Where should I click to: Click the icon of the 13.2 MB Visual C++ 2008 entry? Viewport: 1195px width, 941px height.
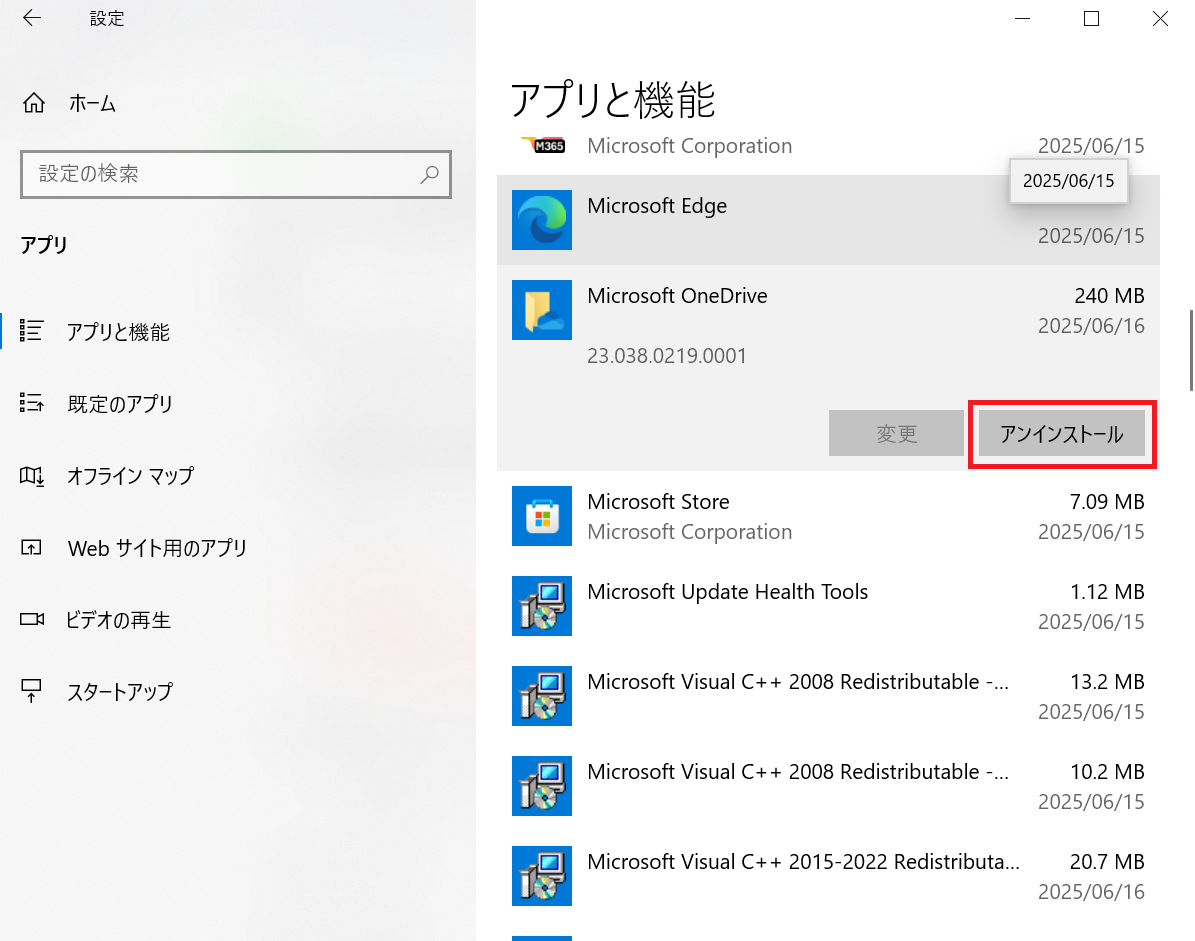[542, 696]
